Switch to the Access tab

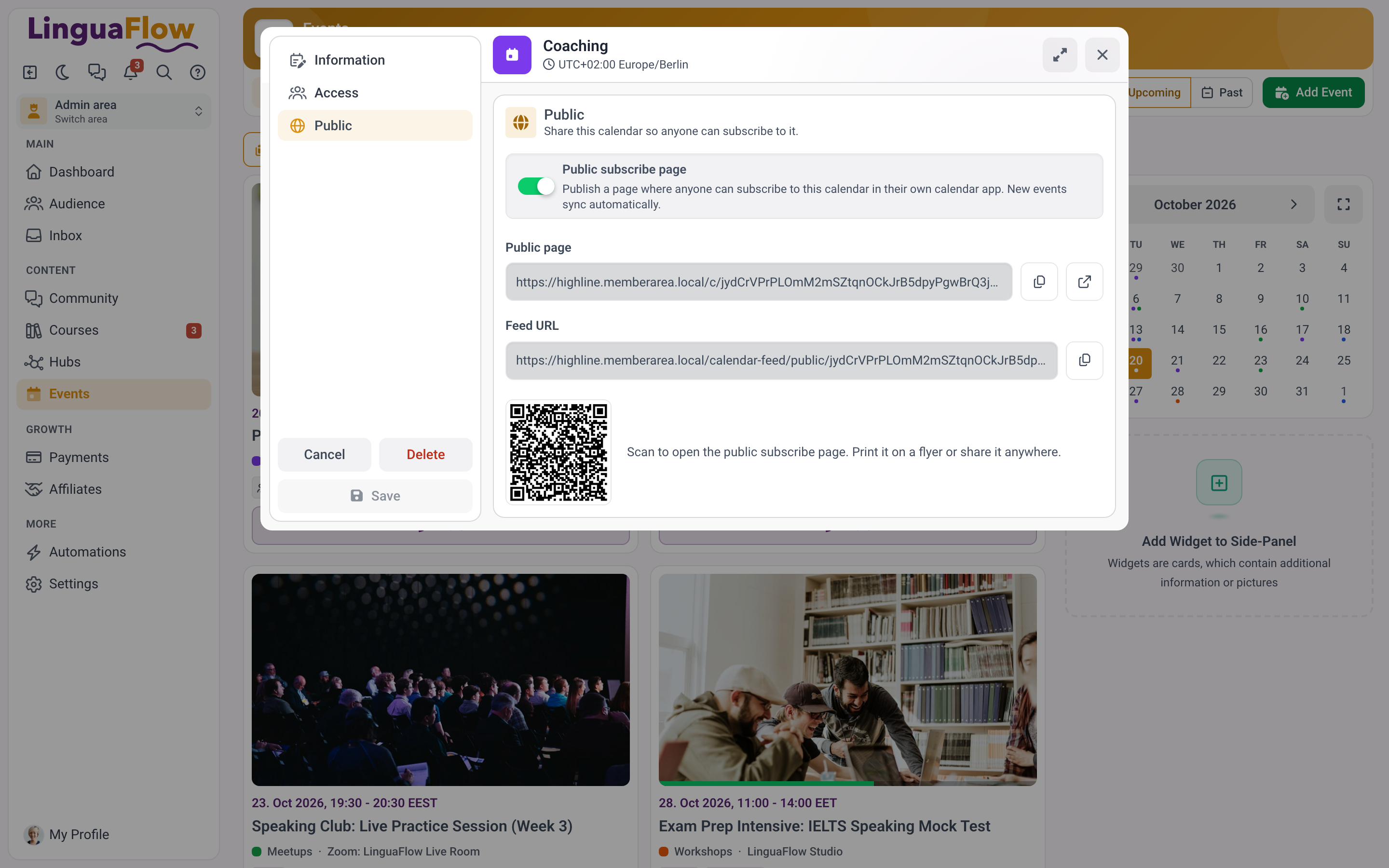[375, 93]
